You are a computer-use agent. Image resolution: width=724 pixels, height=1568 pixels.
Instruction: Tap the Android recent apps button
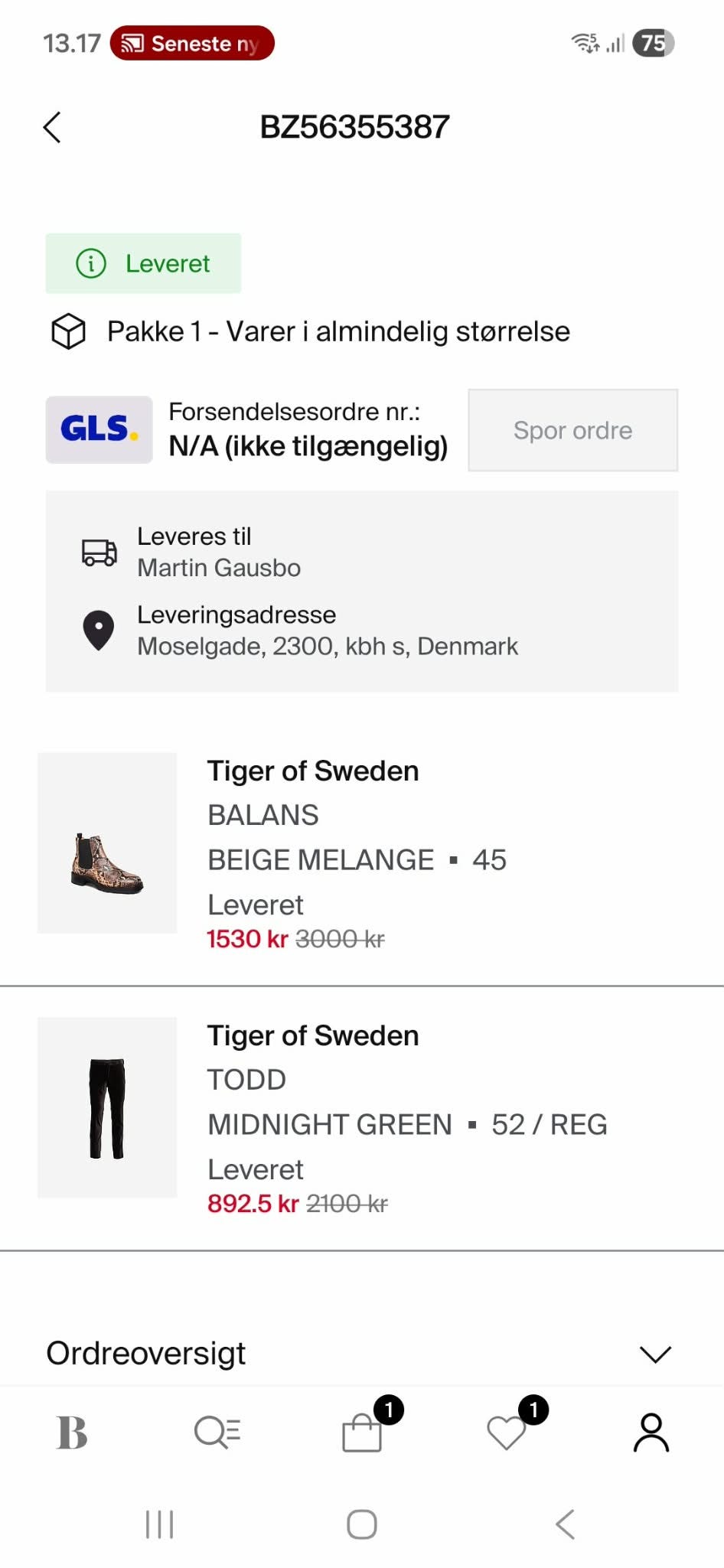coord(159,1524)
